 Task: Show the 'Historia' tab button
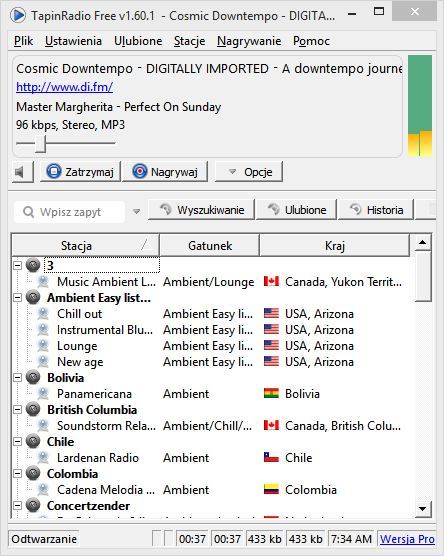pyautogui.click(x=376, y=210)
